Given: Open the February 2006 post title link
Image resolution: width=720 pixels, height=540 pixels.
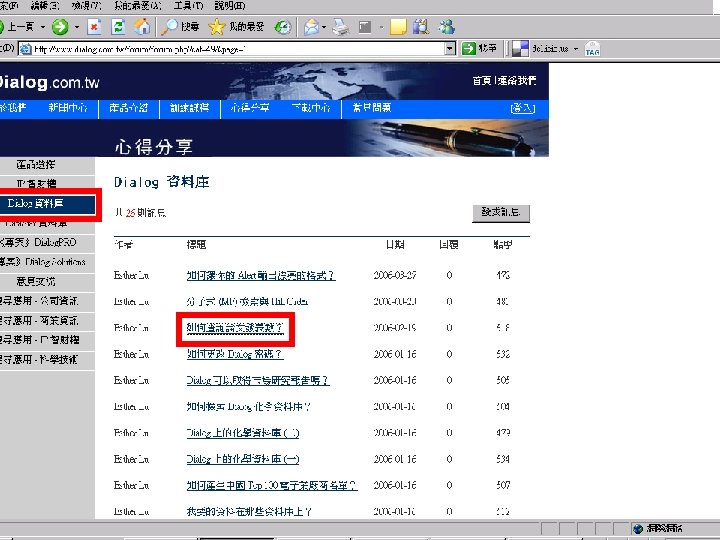Looking at the screenshot, I should (x=235, y=328).
